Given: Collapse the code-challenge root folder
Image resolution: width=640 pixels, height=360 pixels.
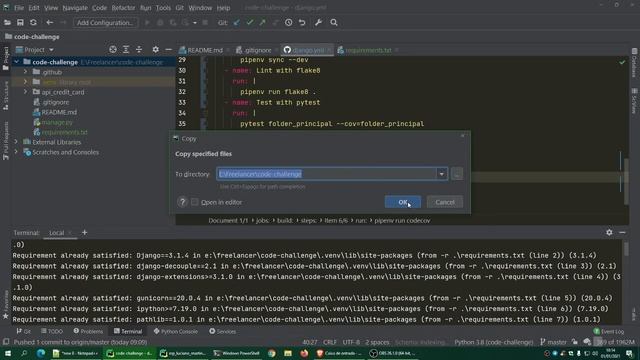Looking at the screenshot, I should pyautogui.click(x=17, y=62).
